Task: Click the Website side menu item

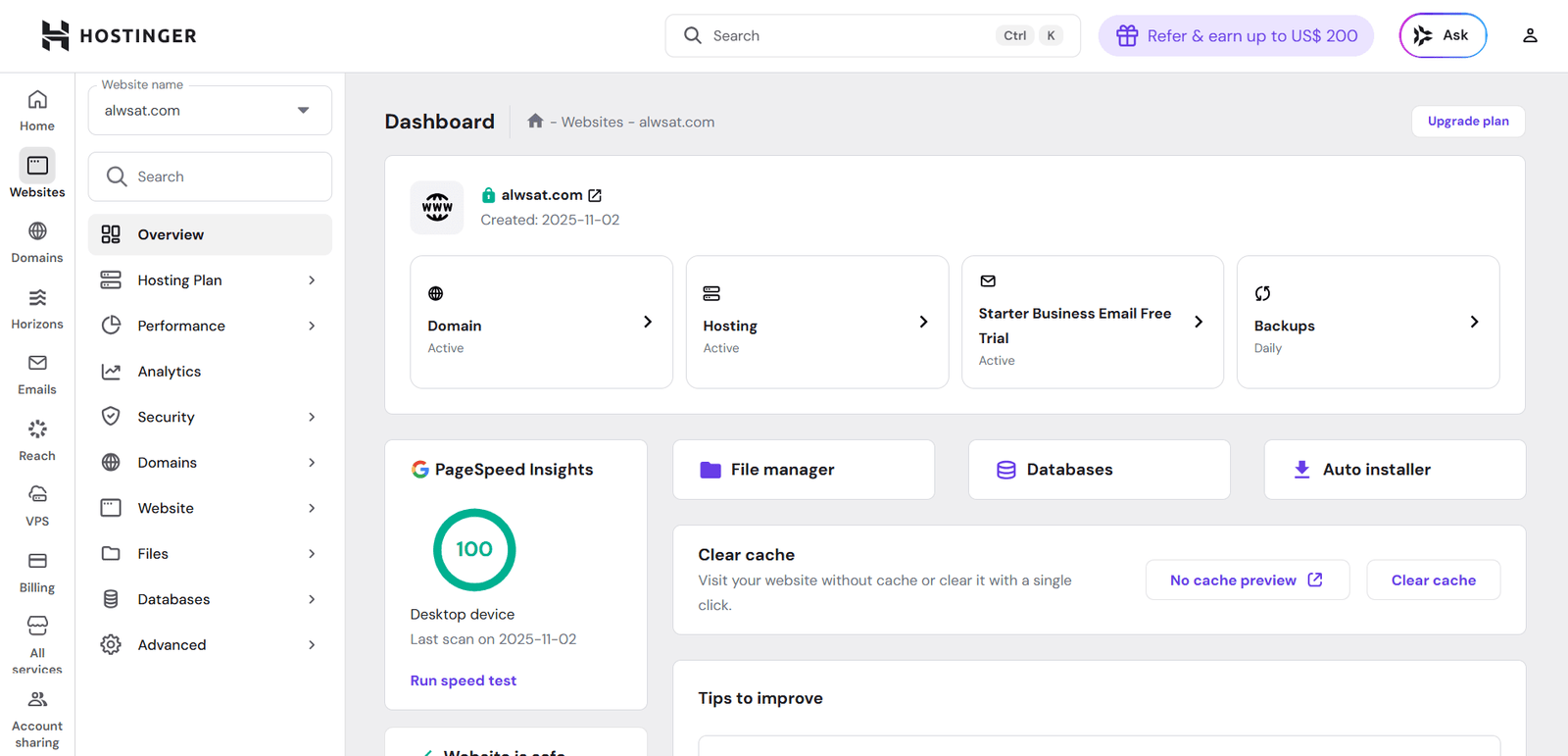Action: click(x=210, y=508)
